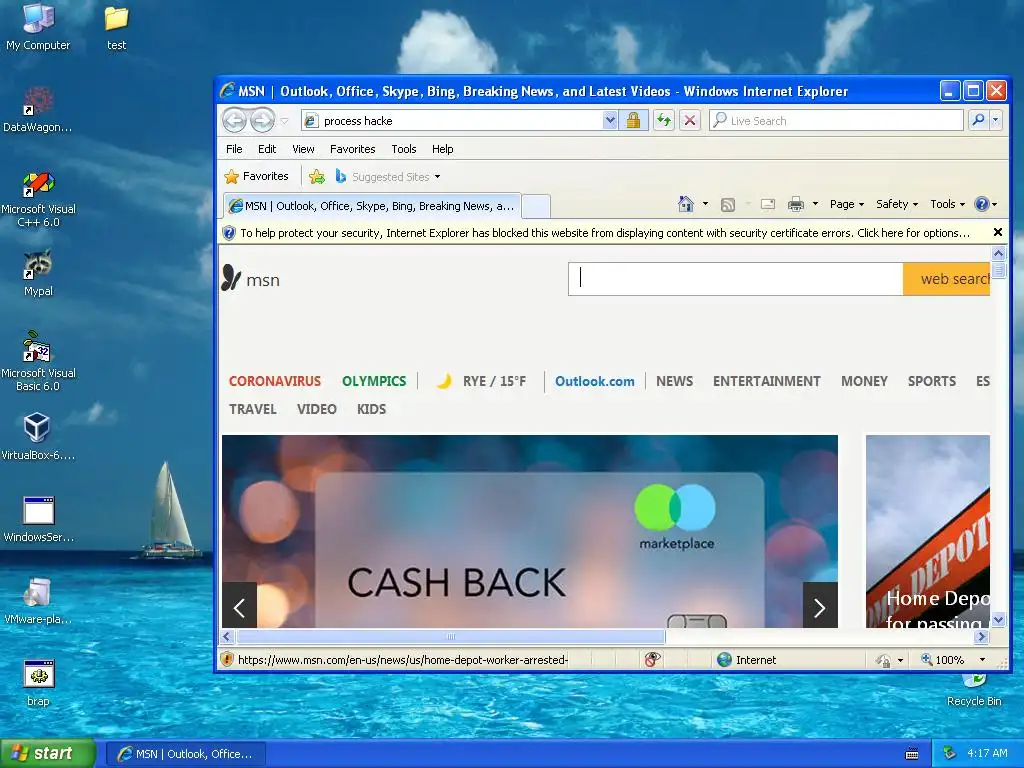Select Microsoft Visual Basic 6.0 icon
This screenshot has width=1024, height=768.
(x=38, y=360)
